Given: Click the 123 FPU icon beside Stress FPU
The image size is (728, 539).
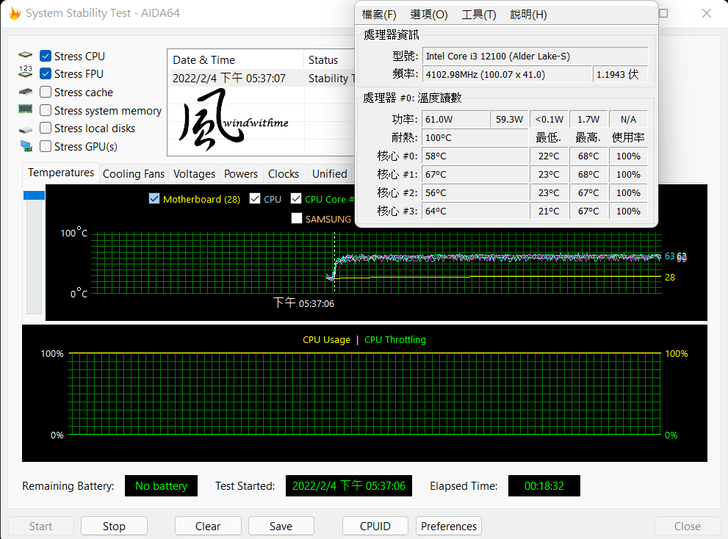Looking at the screenshot, I should point(25,74).
